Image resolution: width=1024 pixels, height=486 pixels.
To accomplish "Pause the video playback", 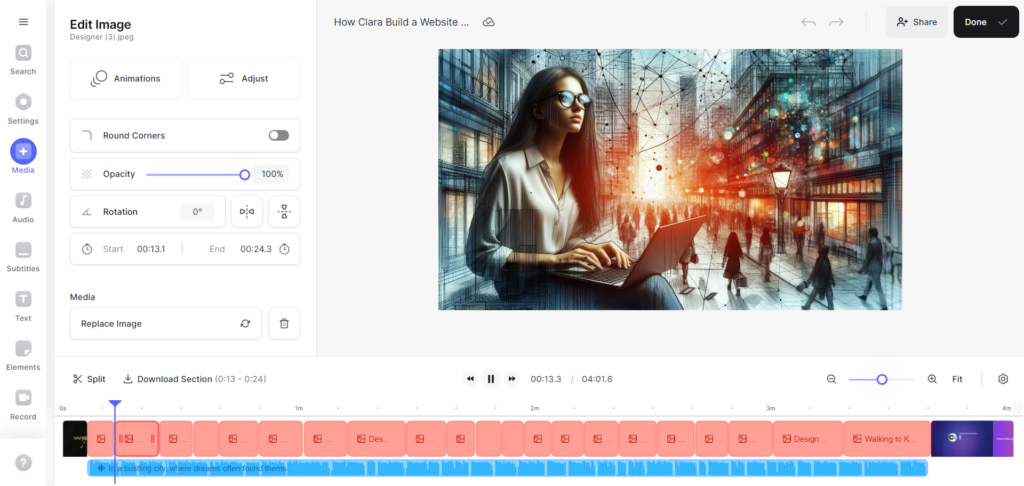I will coord(490,379).
